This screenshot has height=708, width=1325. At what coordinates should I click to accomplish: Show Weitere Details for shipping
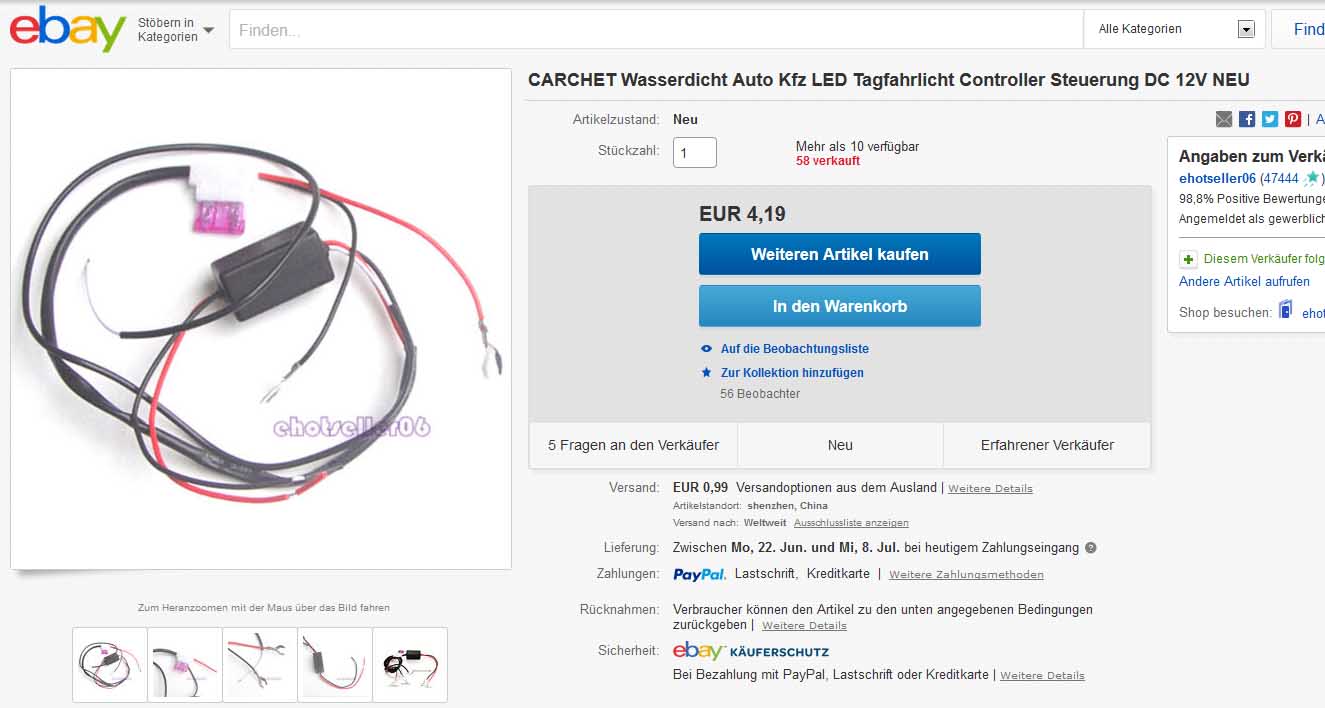pyautogui.click(x=990, y=489)
